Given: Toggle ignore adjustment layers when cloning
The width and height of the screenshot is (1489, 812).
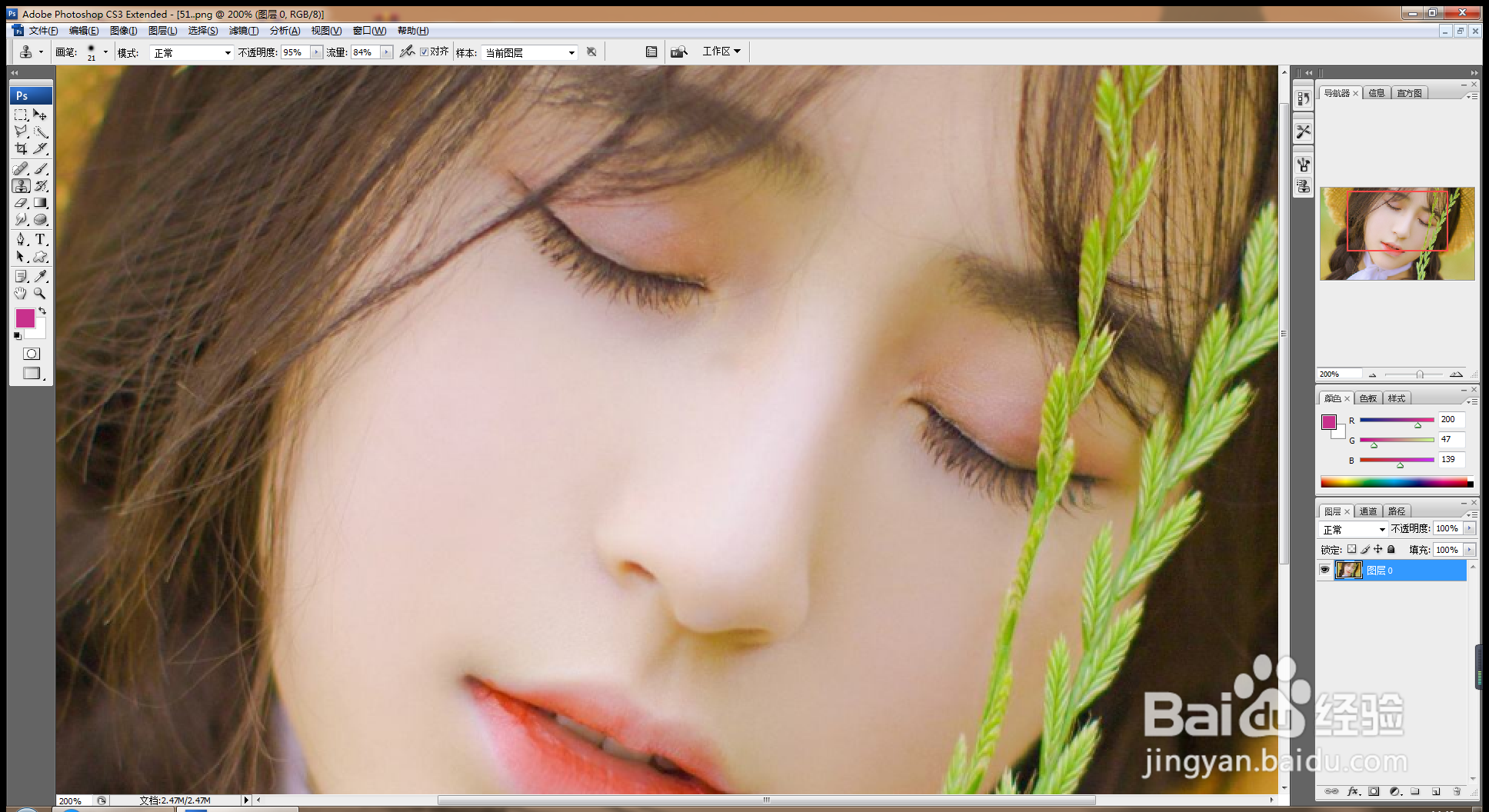Looking at the screenshot, I should pyautogui.click(x=591, y=52).
